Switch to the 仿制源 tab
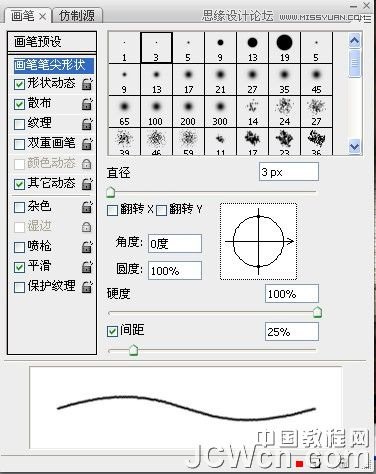Viewport: 376px width, 474px height. tap(77, 16)
